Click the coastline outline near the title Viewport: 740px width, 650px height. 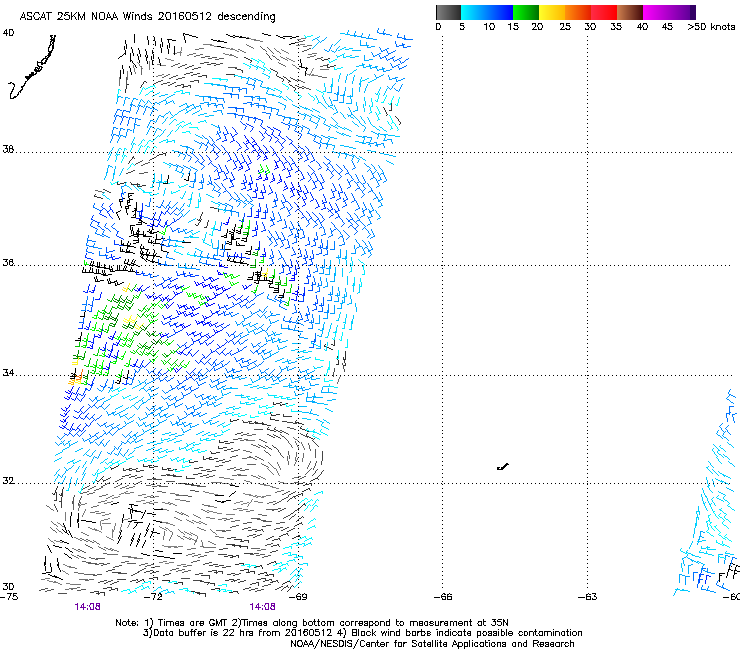click(32, 67)
